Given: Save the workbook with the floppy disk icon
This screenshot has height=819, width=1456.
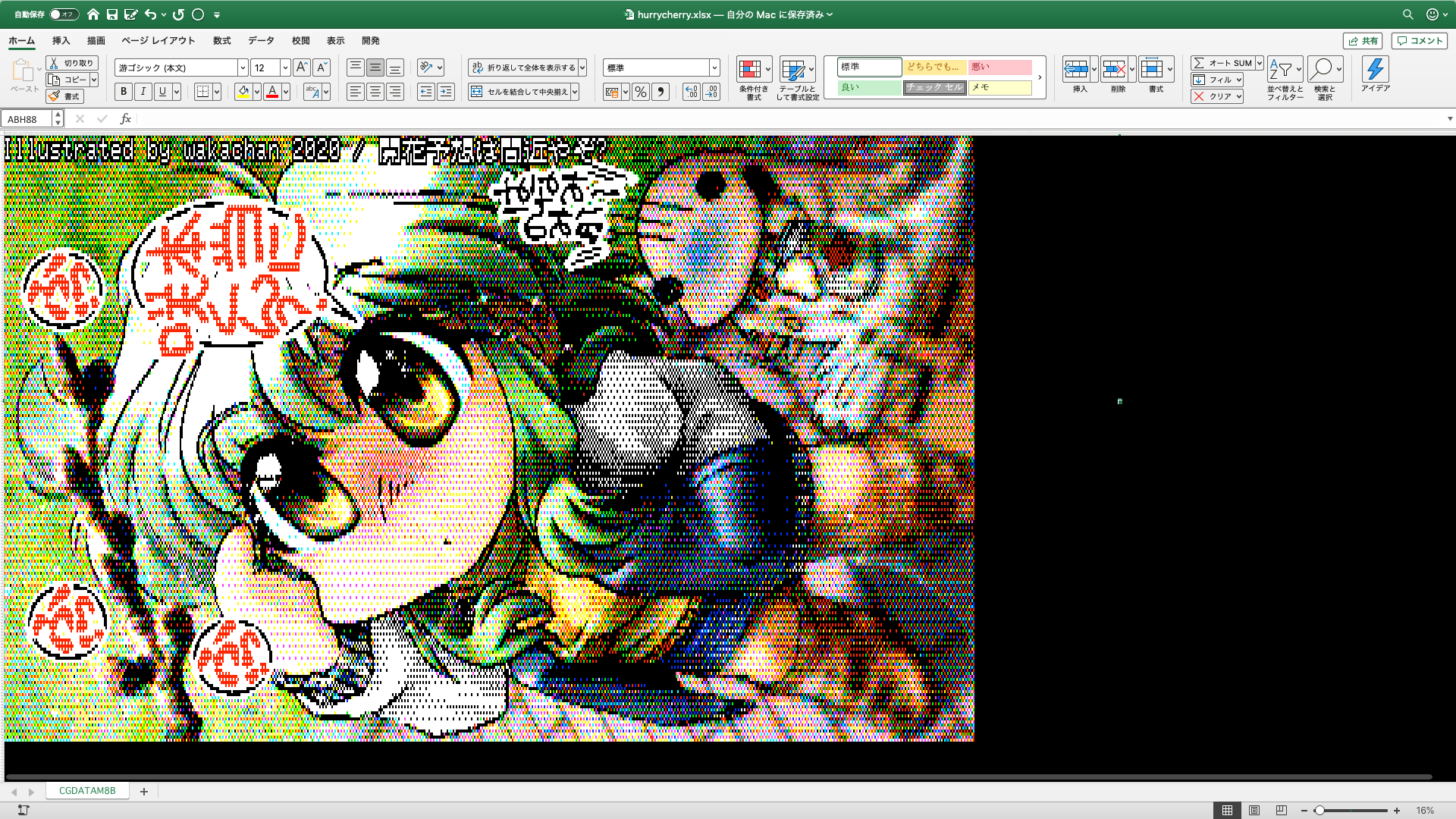Looking at the screenshot, I should tap(112, 14).
